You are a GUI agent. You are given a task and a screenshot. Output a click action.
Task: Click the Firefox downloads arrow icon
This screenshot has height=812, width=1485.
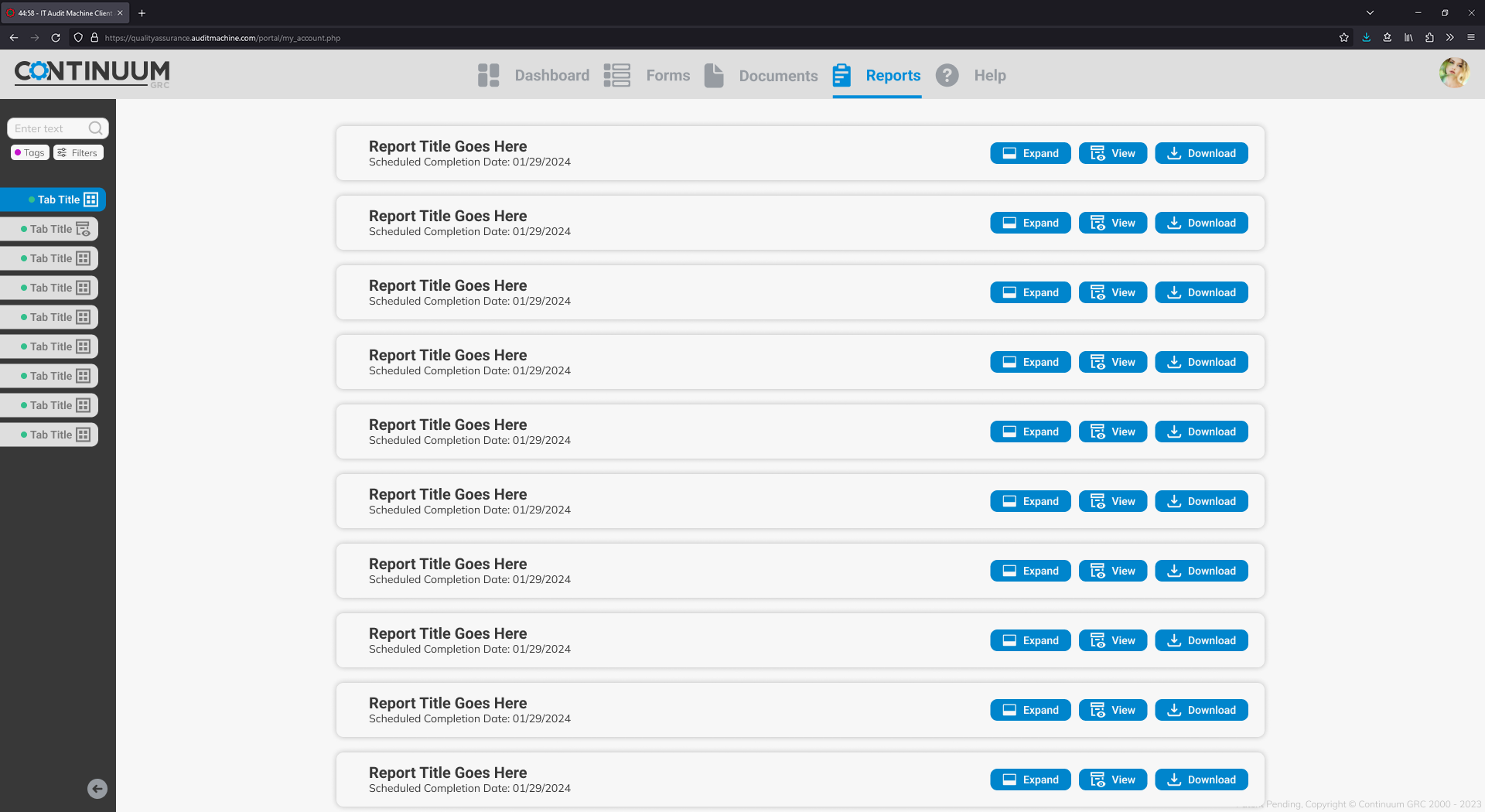tap(1367, 37)
